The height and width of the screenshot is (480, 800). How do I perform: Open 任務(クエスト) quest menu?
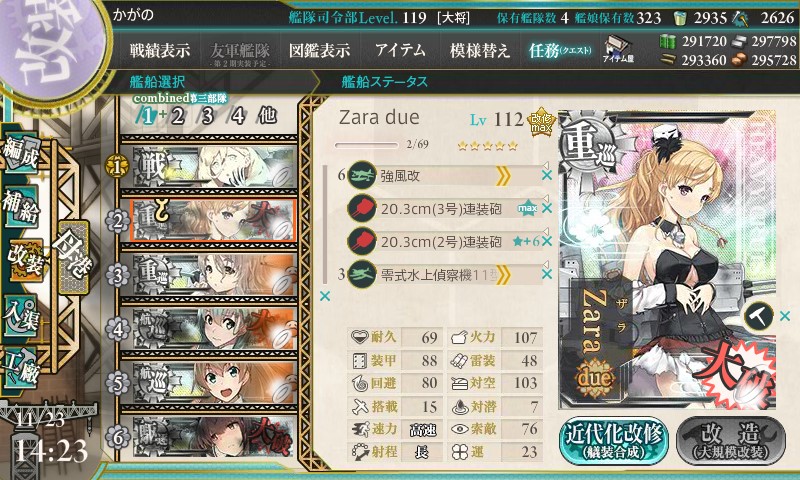click(x=560, y=50)
